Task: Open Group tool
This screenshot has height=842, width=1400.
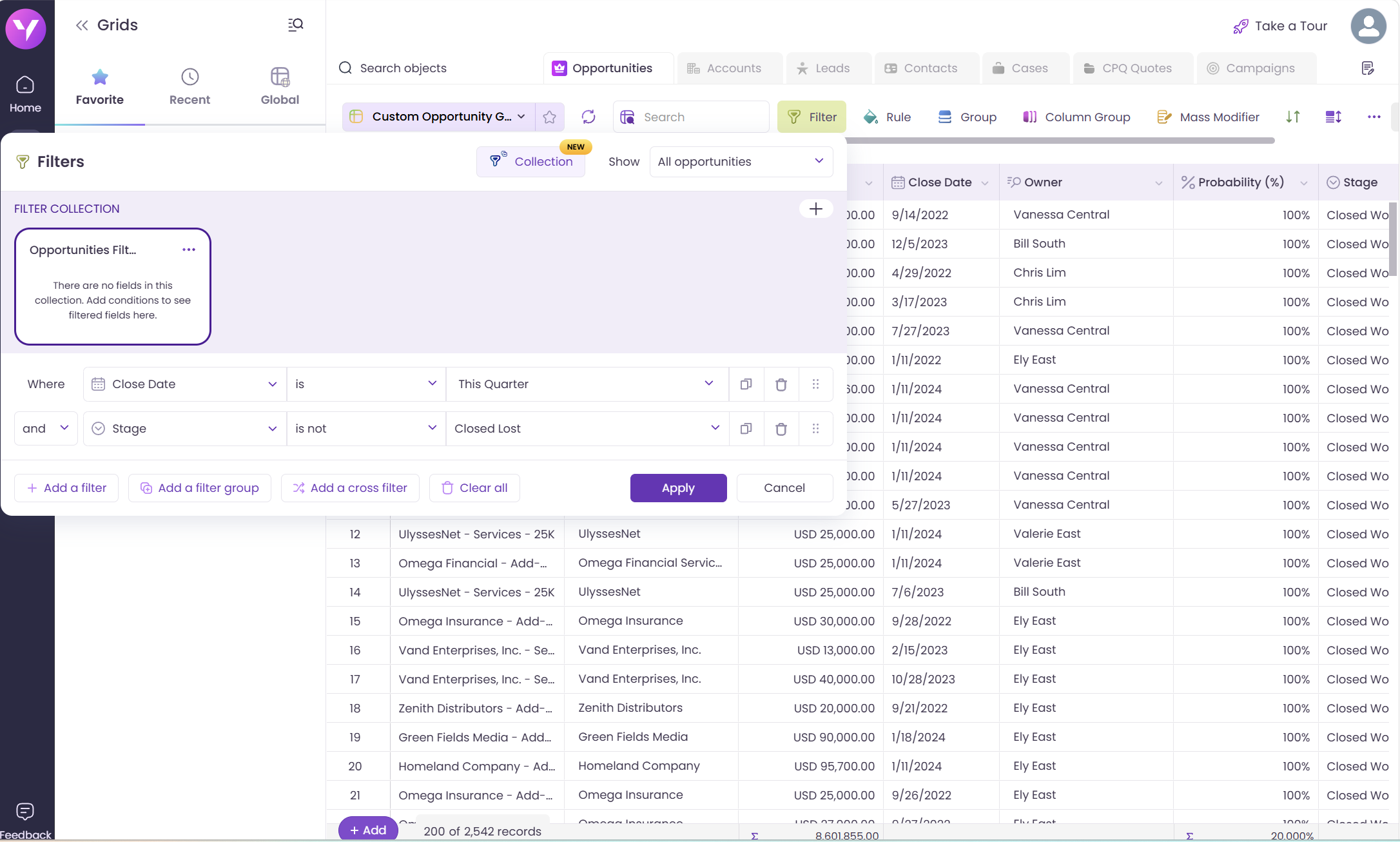Action: pyautogui.click(x=967, y=117)
